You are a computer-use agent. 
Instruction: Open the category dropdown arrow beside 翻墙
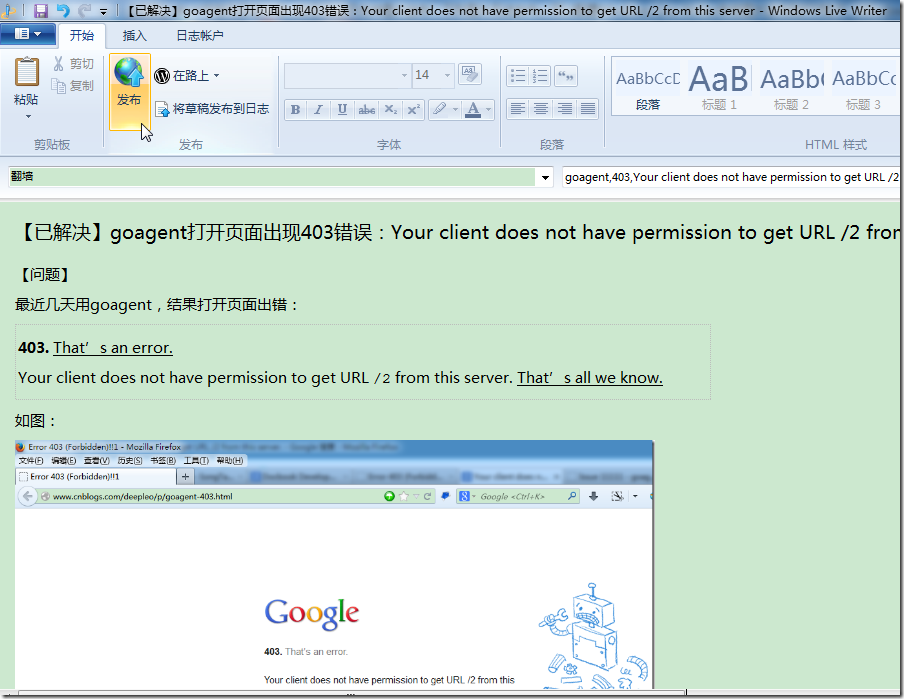click(x=545, y=178)
